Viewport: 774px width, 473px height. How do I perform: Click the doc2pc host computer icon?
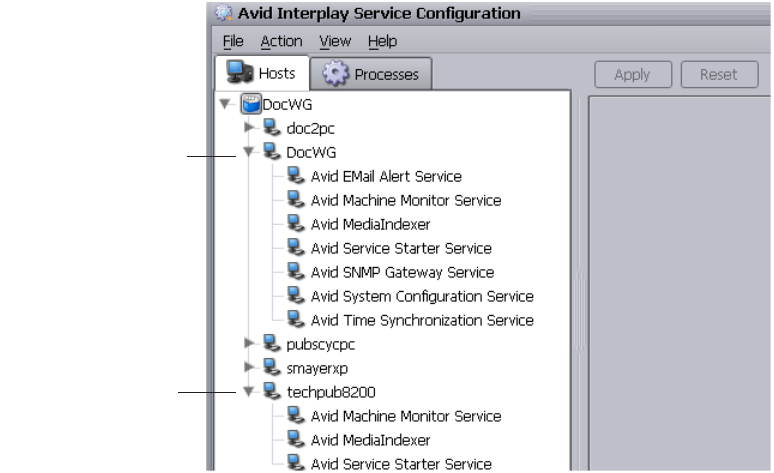(271, 127)
